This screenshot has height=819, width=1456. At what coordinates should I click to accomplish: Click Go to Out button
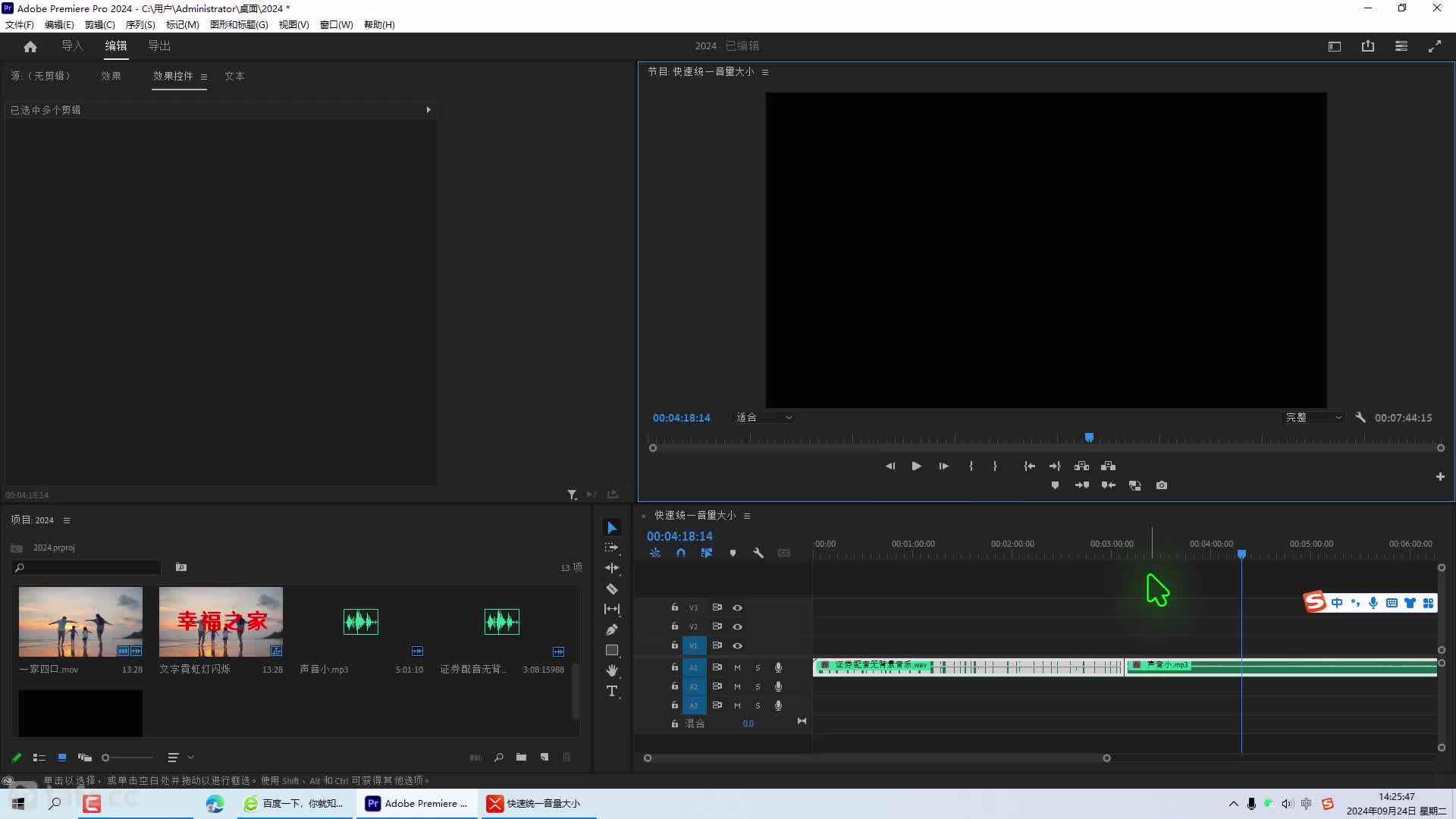click(1055, 466)
